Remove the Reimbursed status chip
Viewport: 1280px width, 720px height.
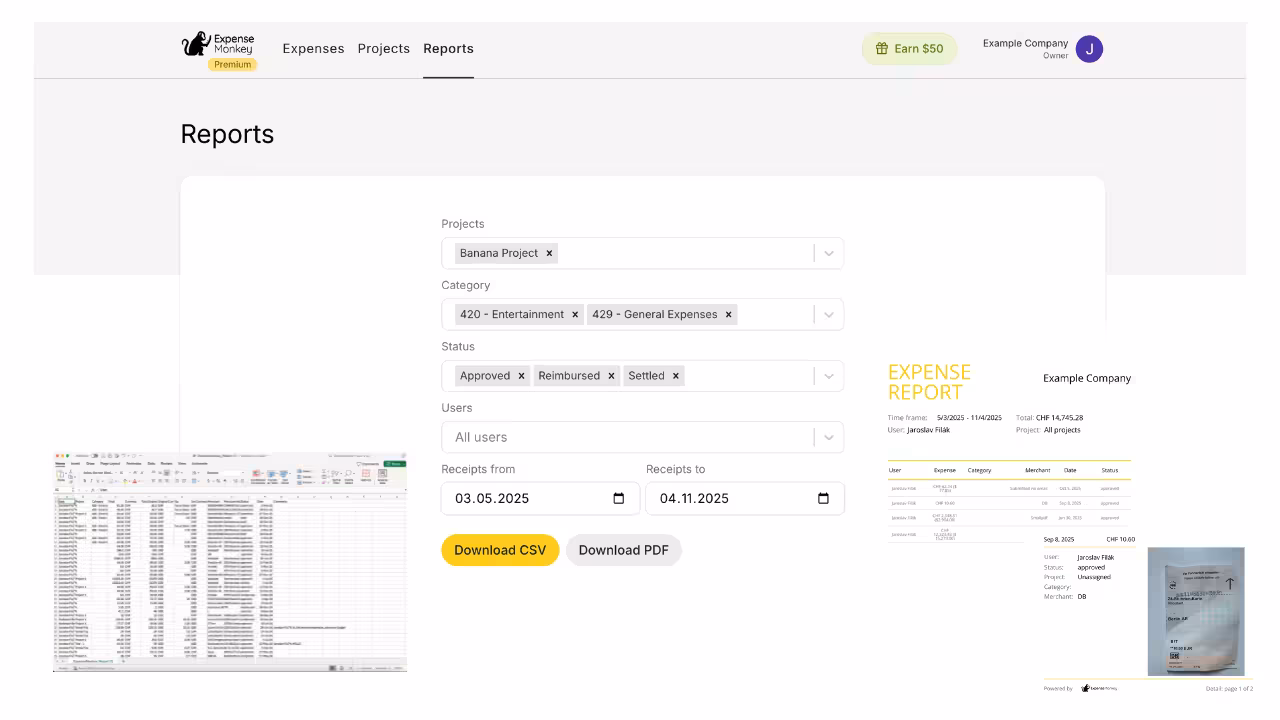point(611,375)
